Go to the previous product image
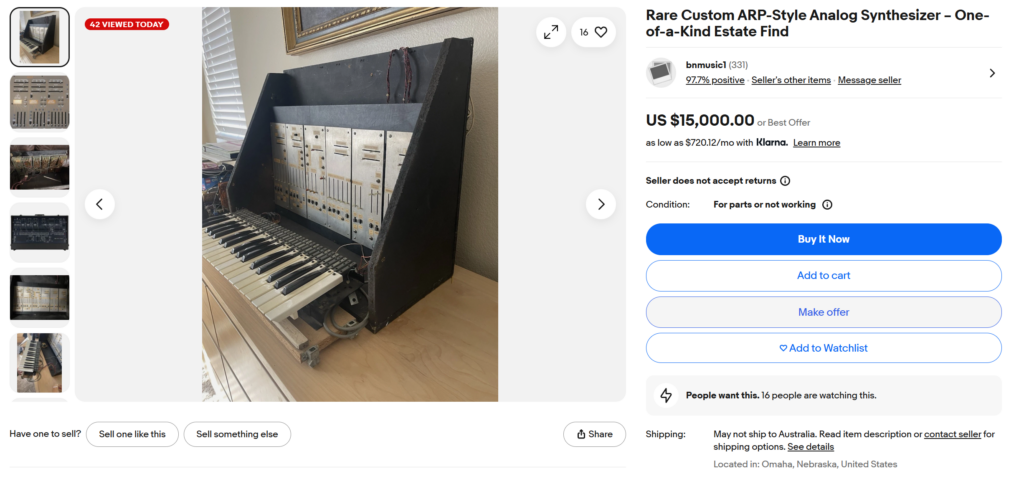The image size is (1024, 479). [x=99, y=204]
